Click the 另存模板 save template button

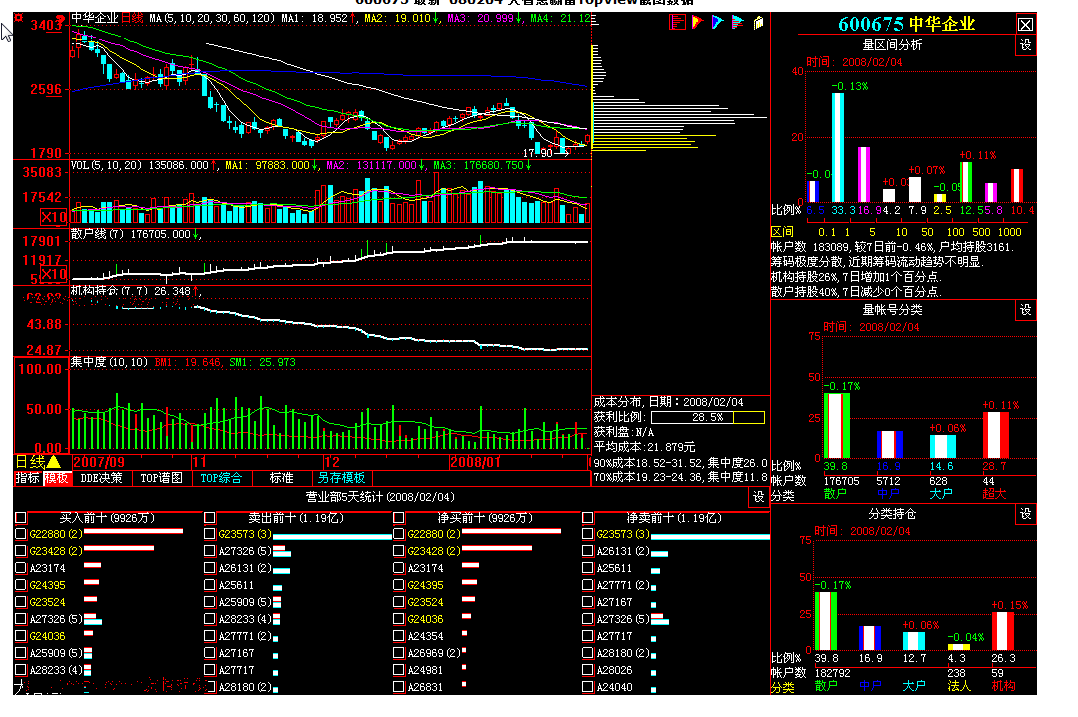pos(342,478)
